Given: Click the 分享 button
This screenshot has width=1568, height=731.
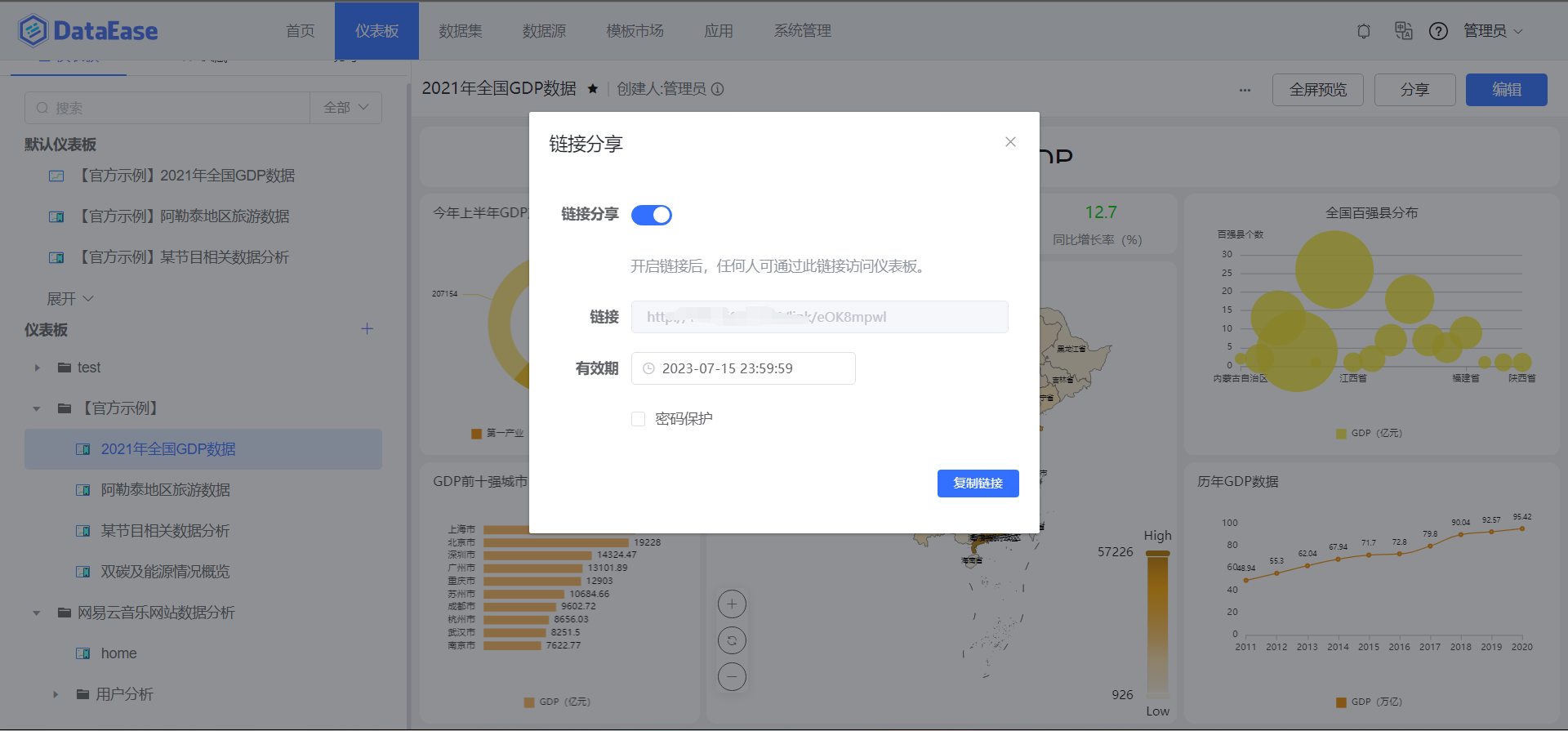Looking at the screenshot, I should click(x=1415, y=90).
